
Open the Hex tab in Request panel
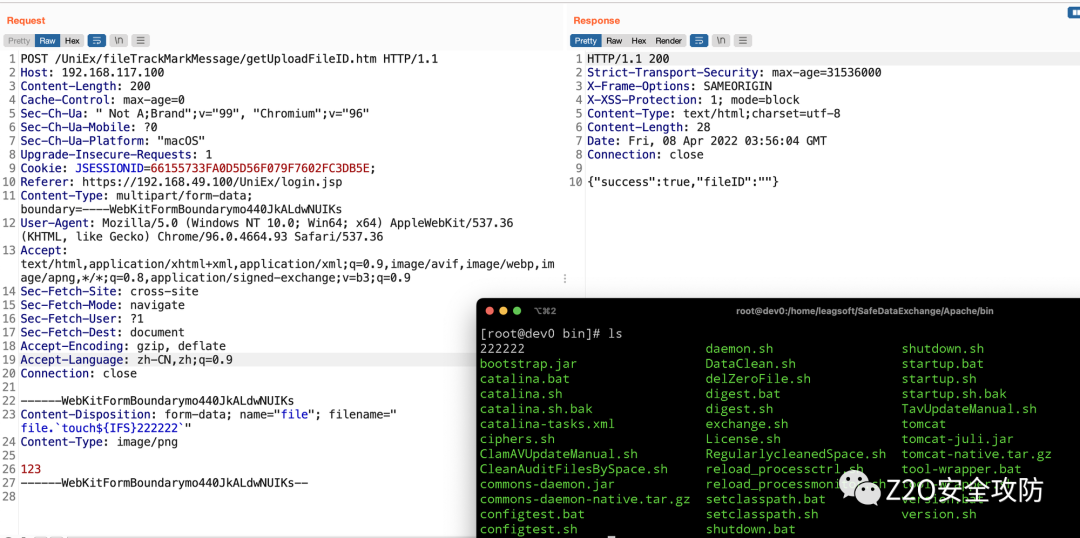tap(72, 41)
